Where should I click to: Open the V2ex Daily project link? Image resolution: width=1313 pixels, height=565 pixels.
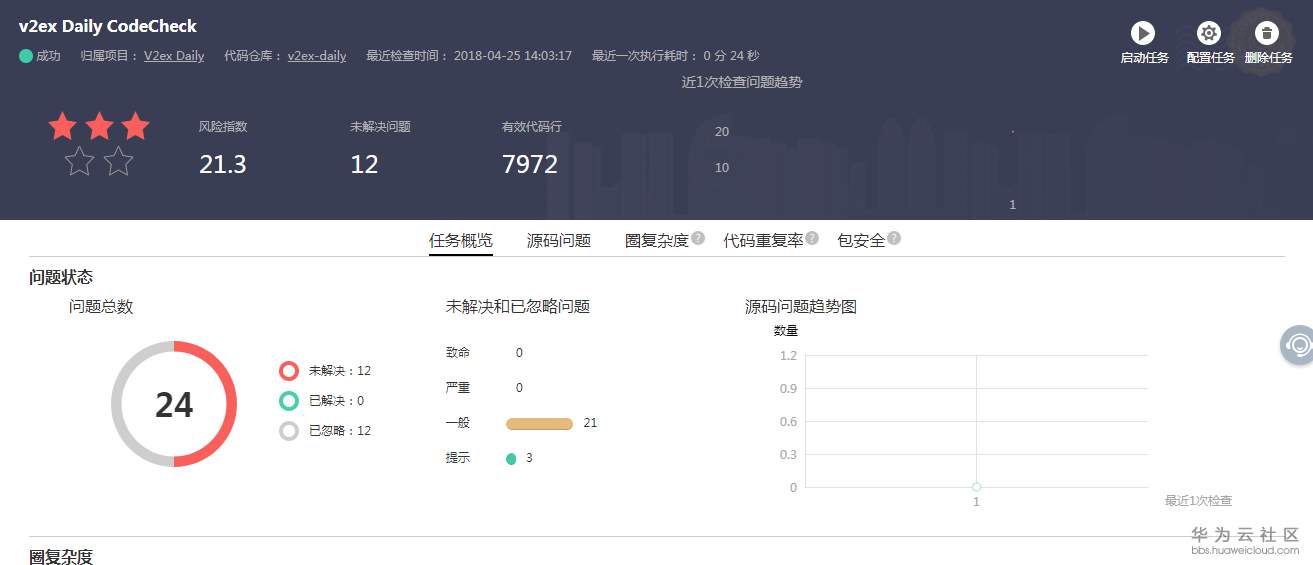tap(174, 56)
